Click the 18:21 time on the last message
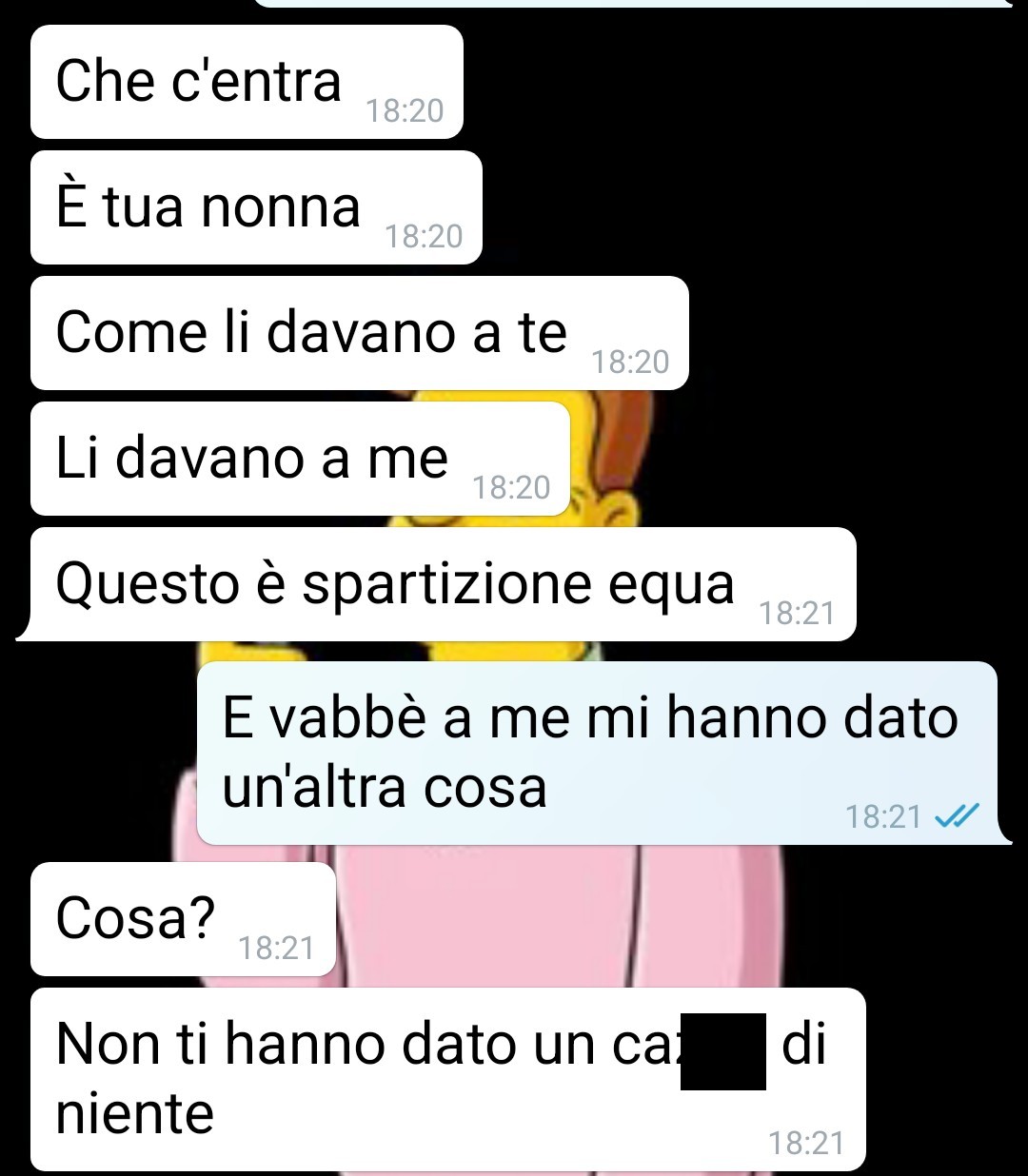Image resolution: width=1028 pixels, height=1176 pixels. pyautogui.click(x=806, y=1143)
